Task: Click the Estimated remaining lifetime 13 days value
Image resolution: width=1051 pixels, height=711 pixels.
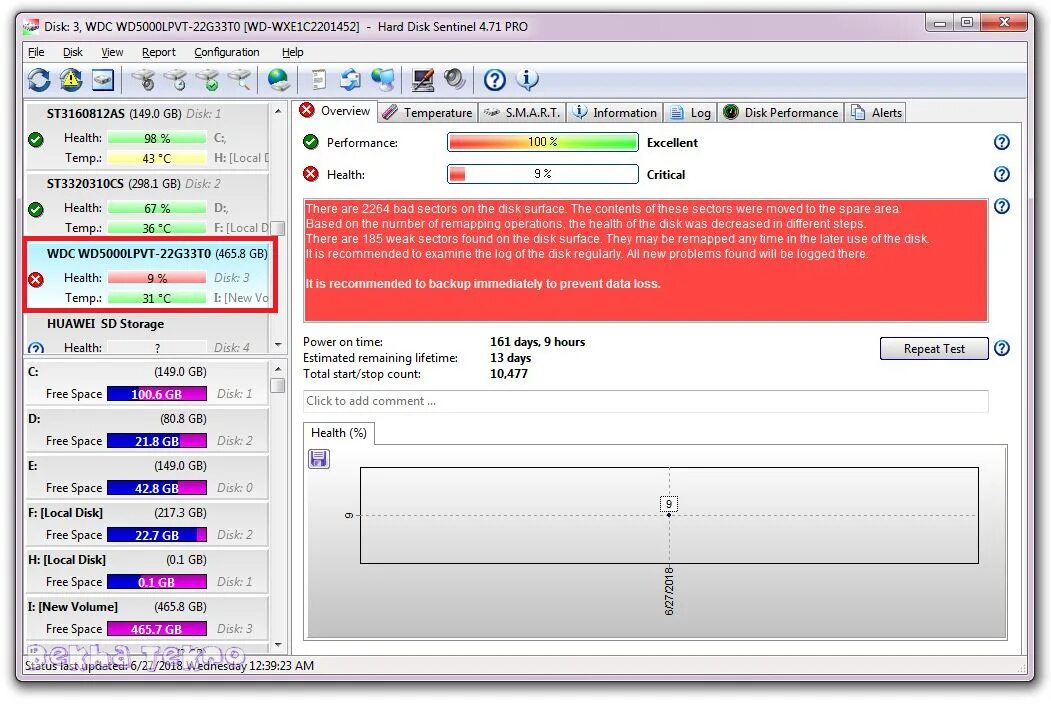Action: tap(510, 358)
